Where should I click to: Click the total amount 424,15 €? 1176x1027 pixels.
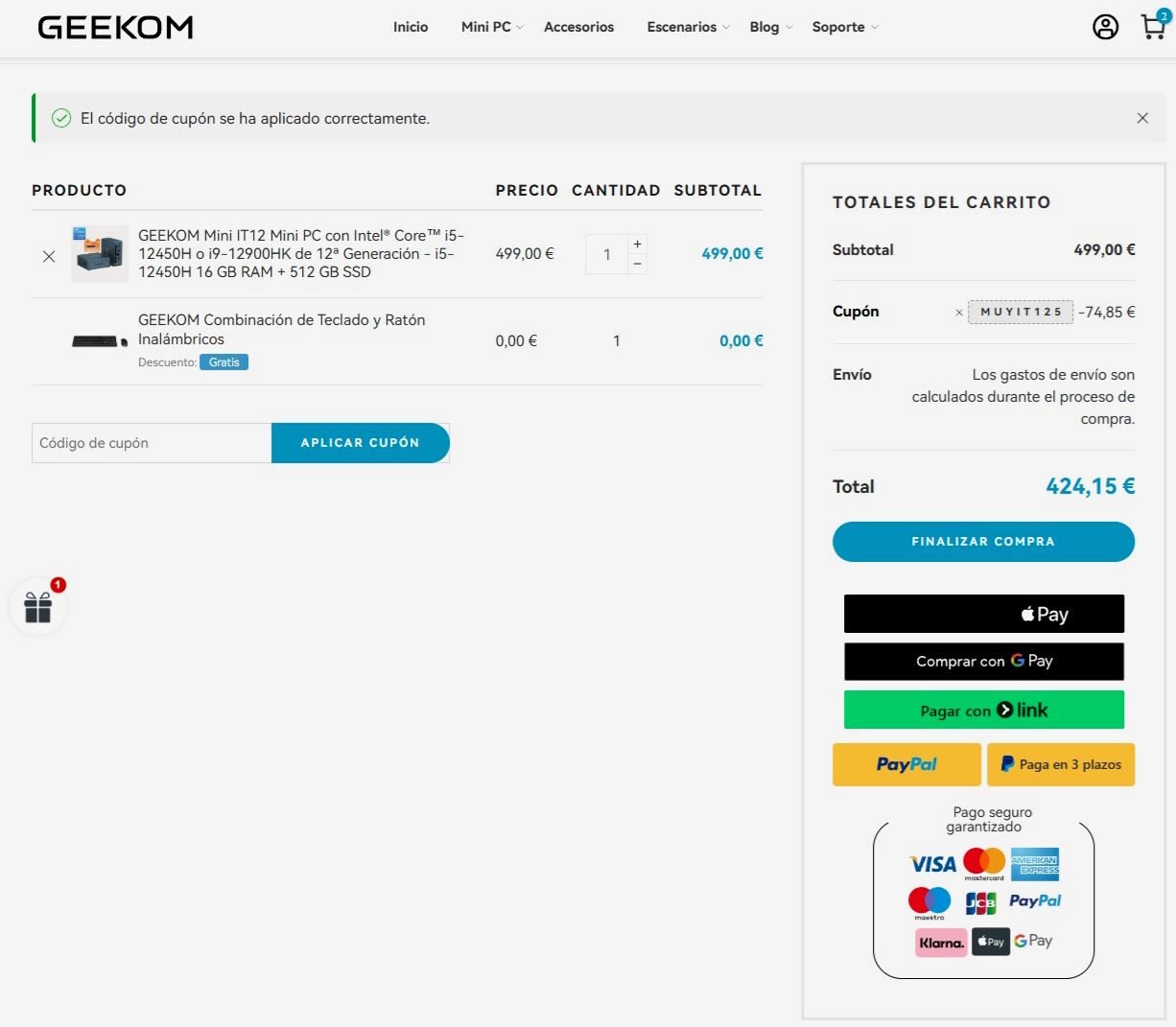click(x=1091, y=486)
